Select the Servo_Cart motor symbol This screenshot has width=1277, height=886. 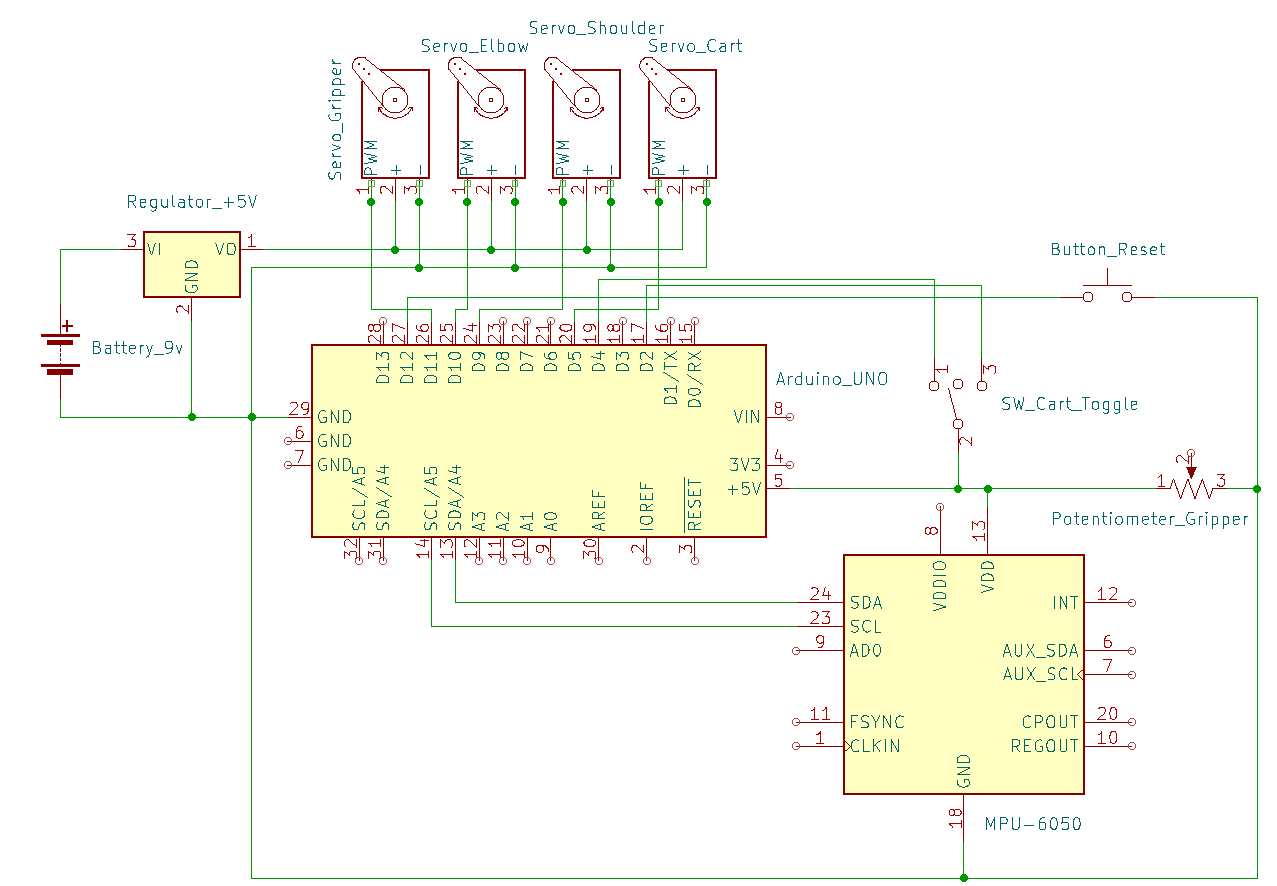point(682,124)
